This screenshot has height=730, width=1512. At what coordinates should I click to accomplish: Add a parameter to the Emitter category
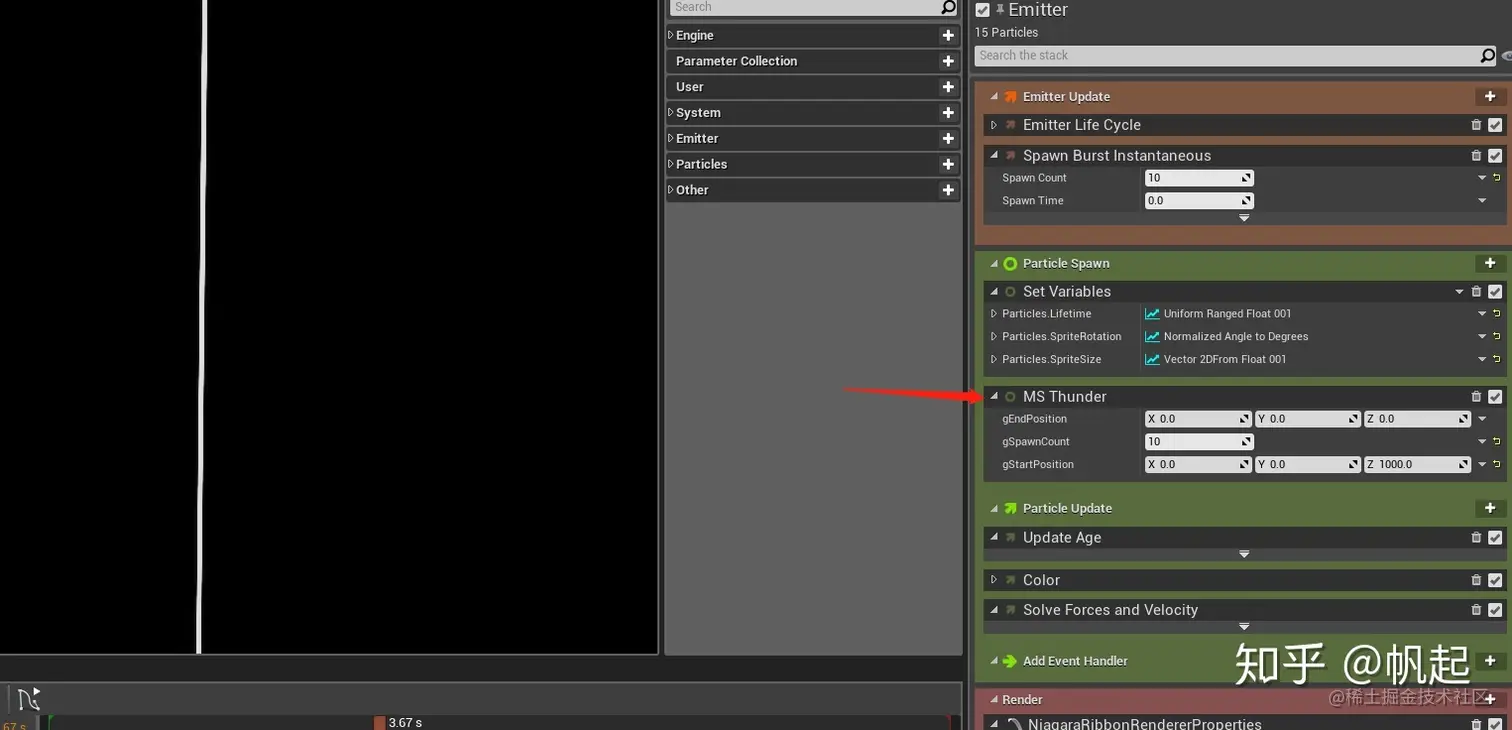[x=948, y=139]
